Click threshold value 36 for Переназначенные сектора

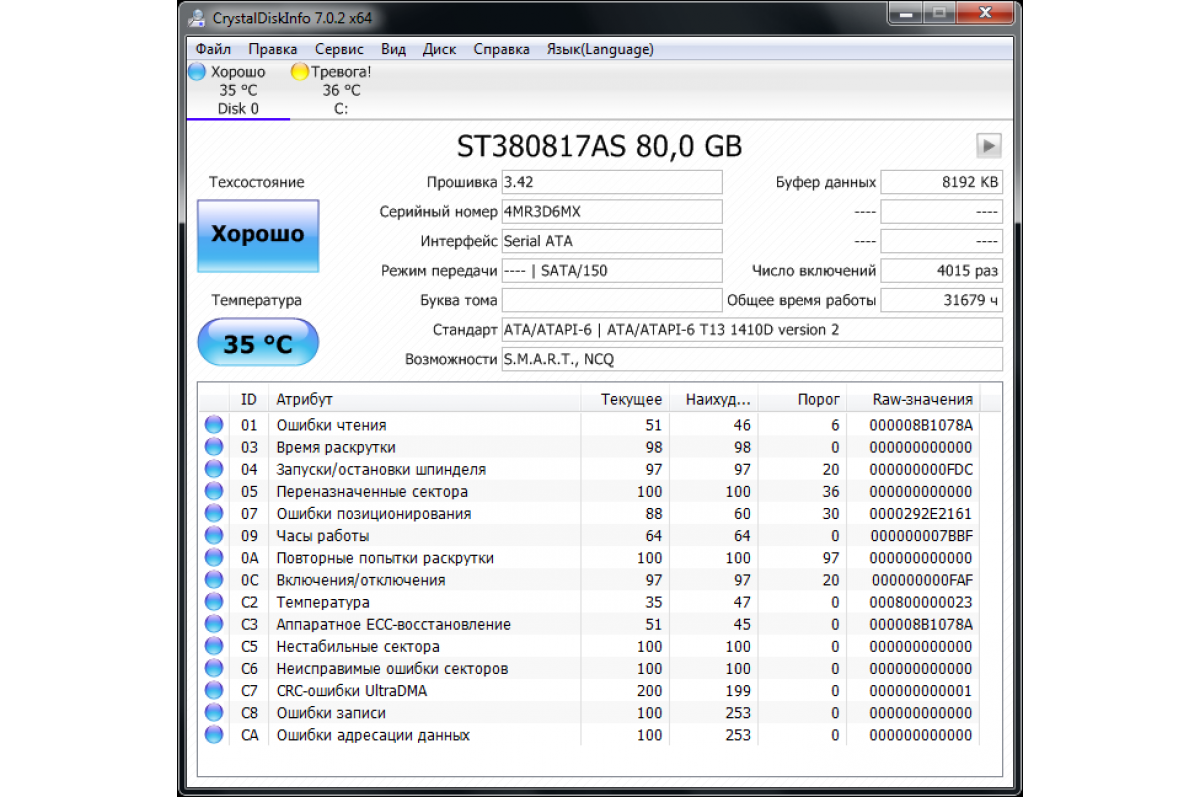(x=830, y=491)
